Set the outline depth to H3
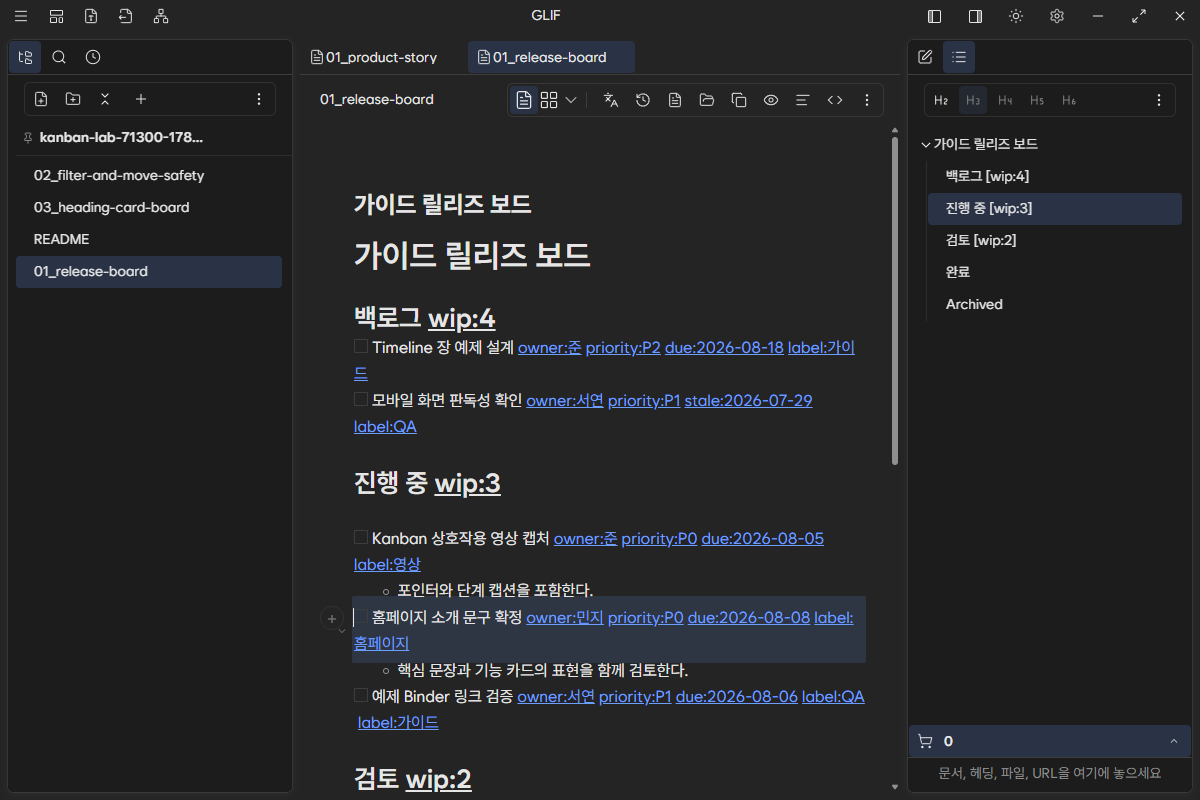 point(973,100)
